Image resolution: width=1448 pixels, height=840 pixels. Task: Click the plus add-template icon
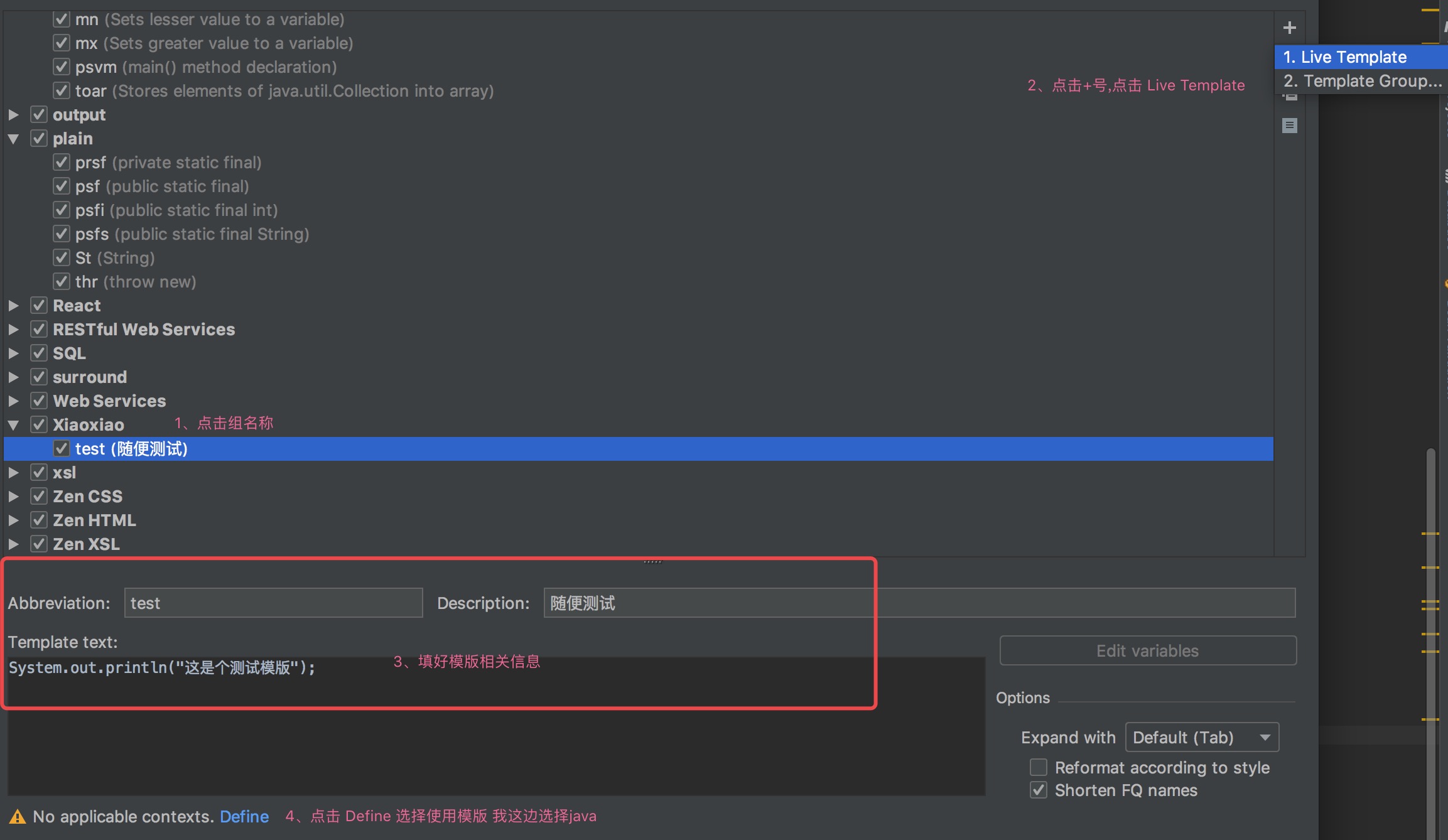[x=1289, y=28]
